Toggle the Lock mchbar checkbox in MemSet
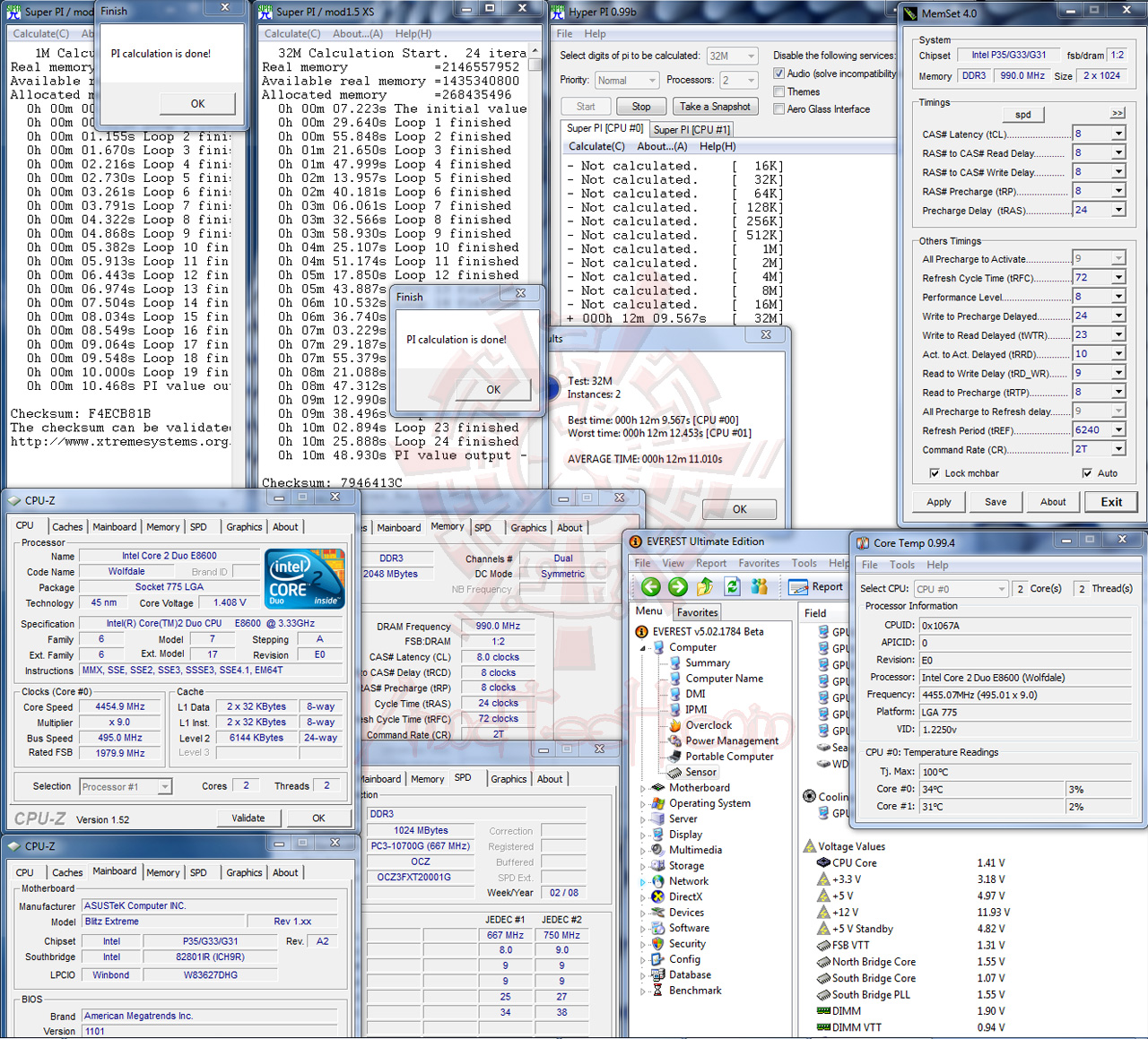 click(x=935, y=473)
